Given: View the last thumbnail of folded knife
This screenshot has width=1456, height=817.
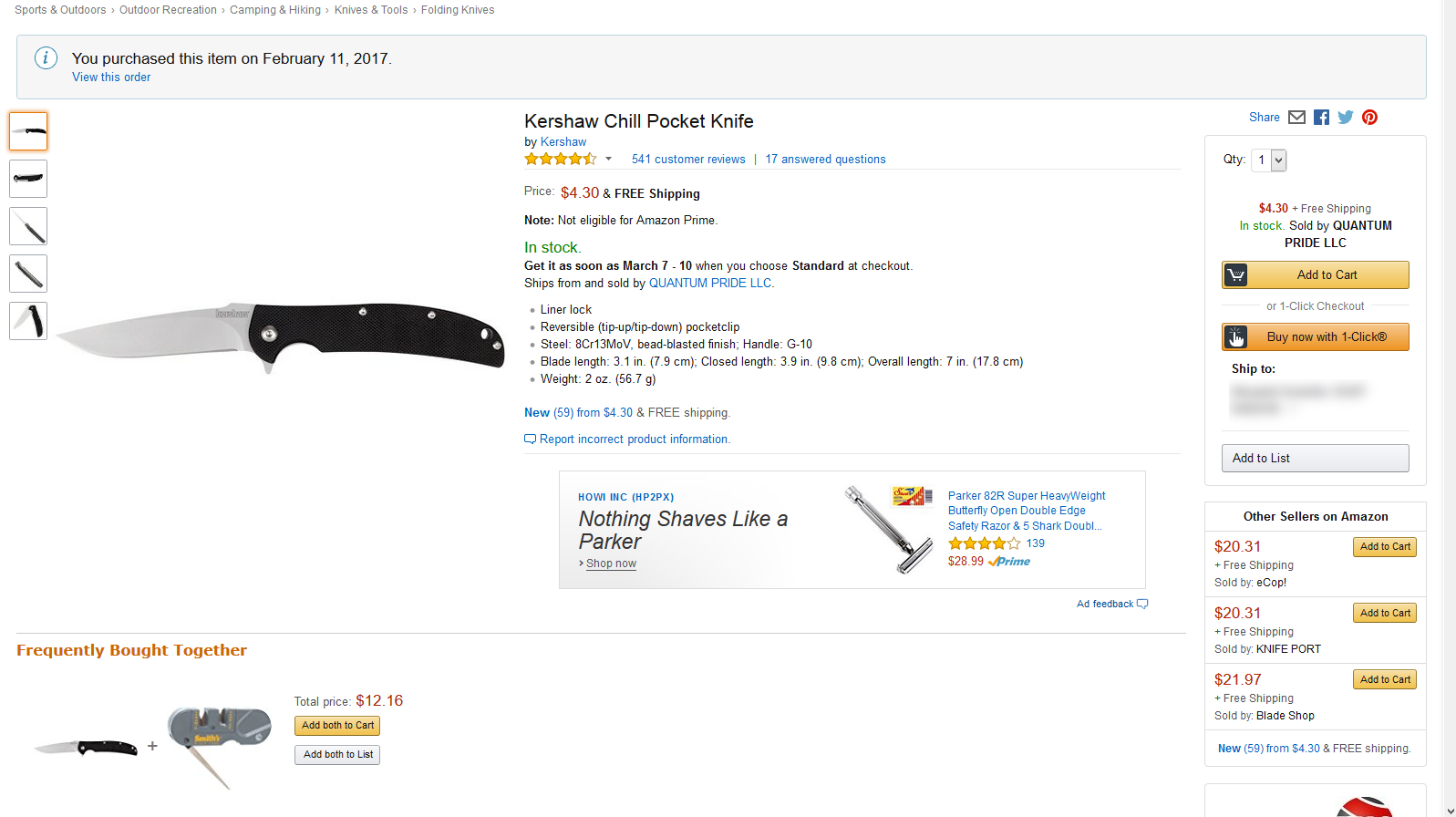Looking at the screenshot, I should (28, 321).
